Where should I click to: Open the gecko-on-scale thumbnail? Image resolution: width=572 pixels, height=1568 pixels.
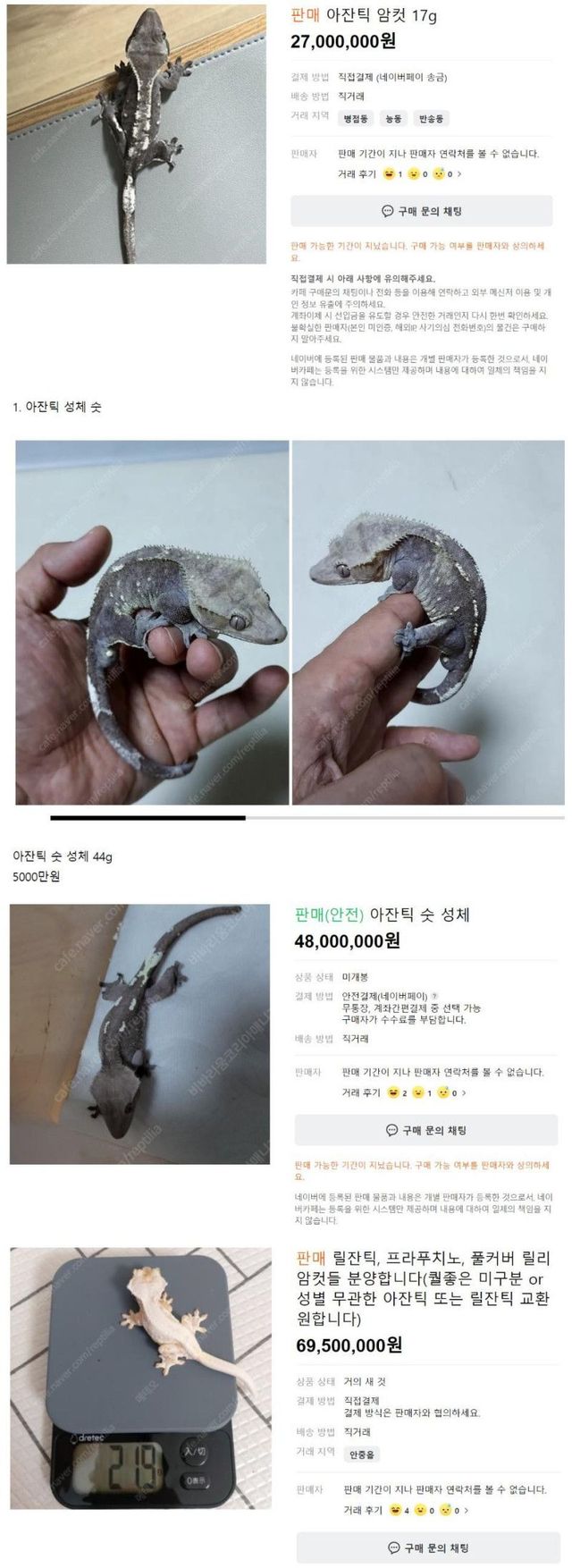pyautogui.click(x=140, y=1378)
